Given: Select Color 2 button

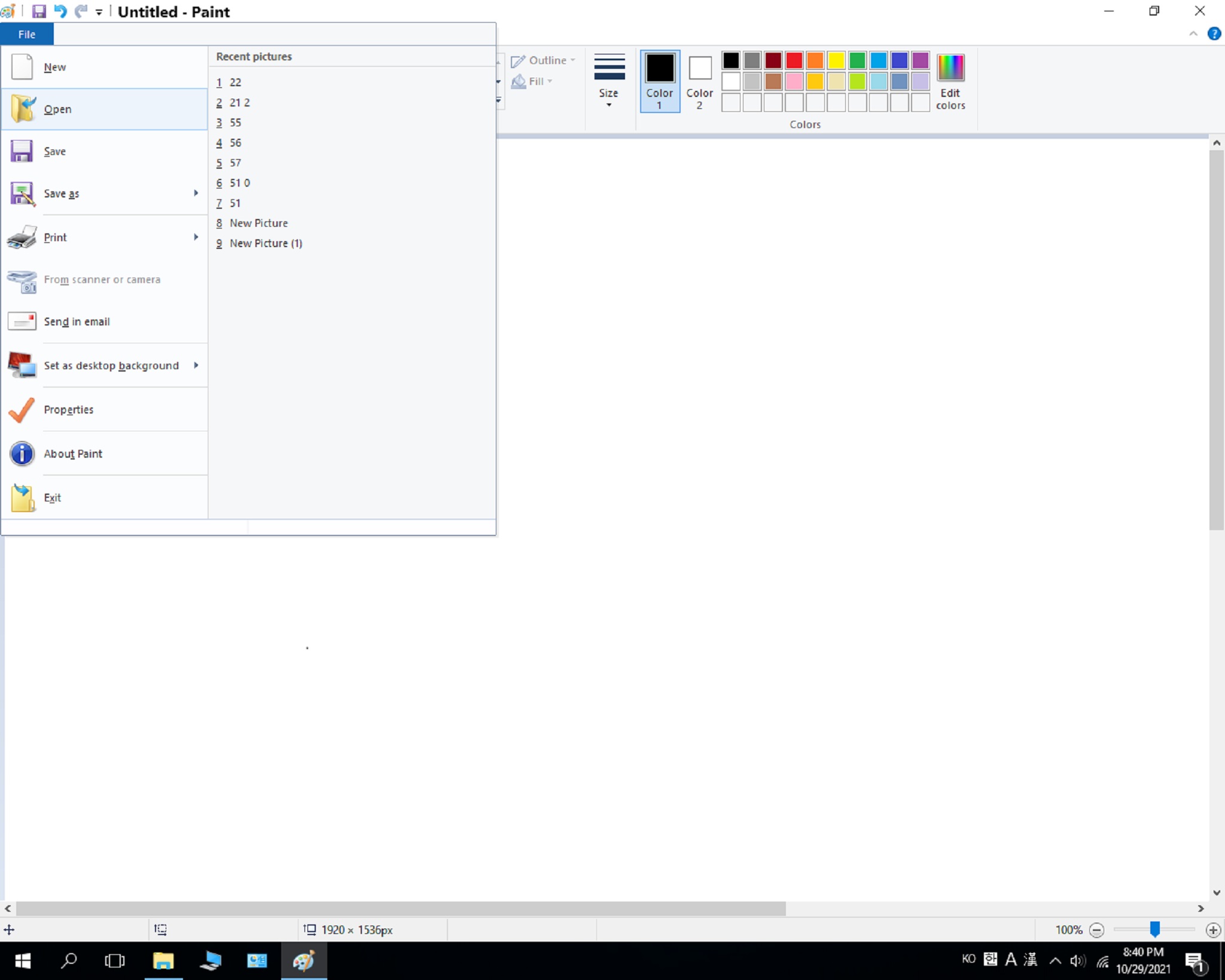Looking at the screenshot, I should coord(699,81).
